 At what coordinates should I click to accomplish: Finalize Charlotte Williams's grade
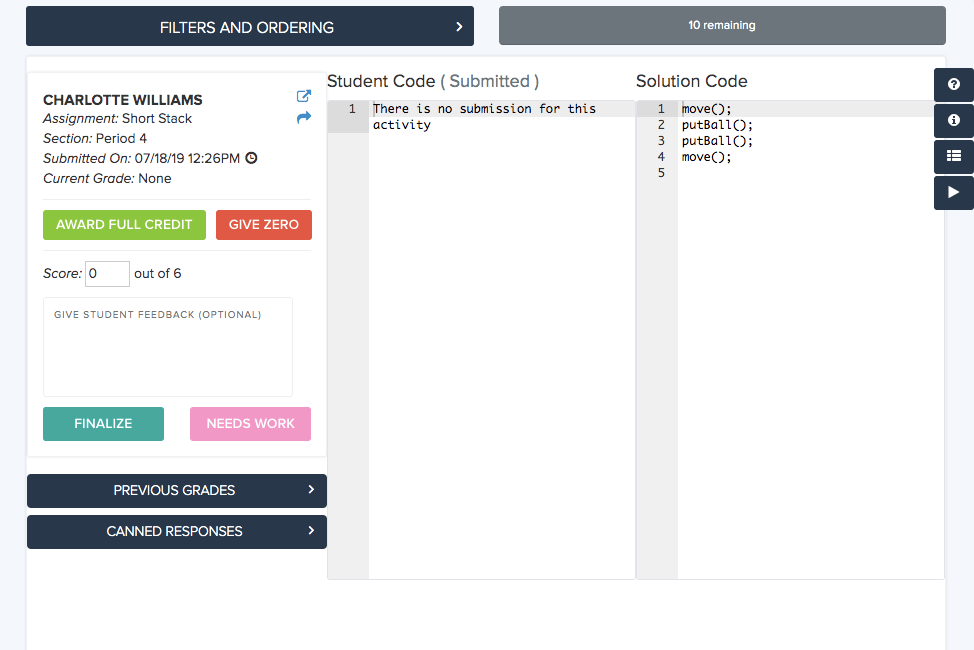tap(103, 424)
